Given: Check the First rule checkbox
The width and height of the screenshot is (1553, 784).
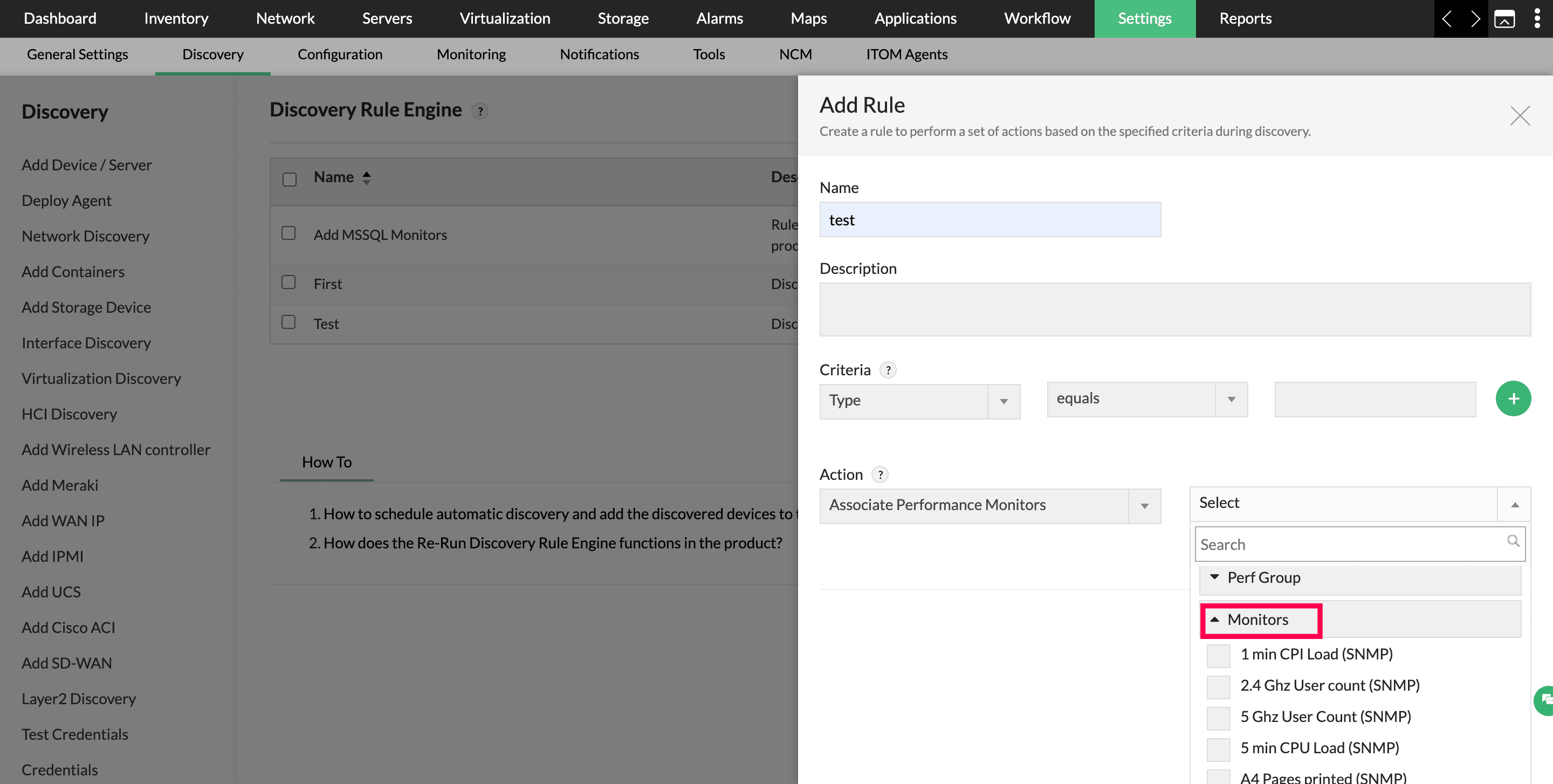Looking at the screenshot, I should (x=289, y=282).
